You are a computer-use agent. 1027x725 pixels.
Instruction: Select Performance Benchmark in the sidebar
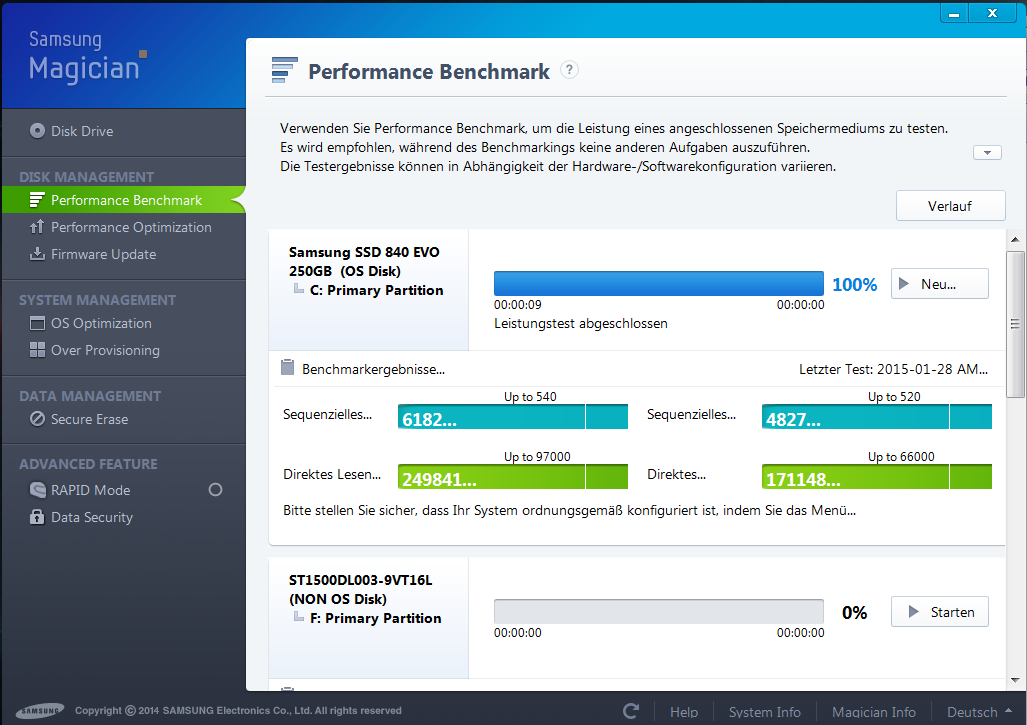[x=123, y=200]
